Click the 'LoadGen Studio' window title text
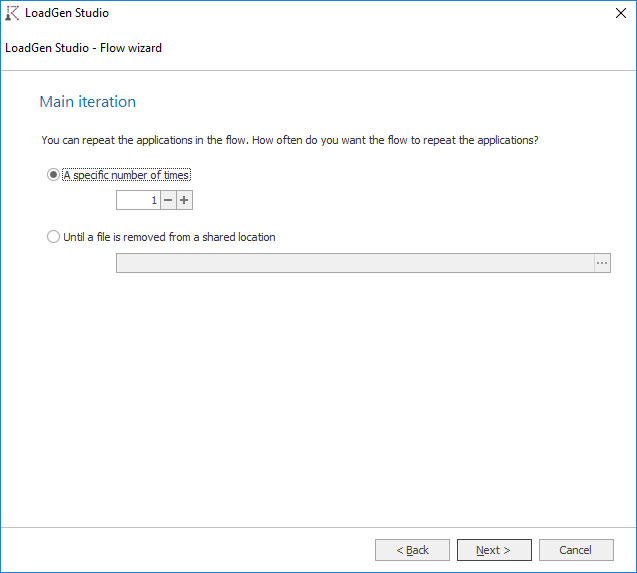Screen dimensions: 637x573 coord(66,13)
